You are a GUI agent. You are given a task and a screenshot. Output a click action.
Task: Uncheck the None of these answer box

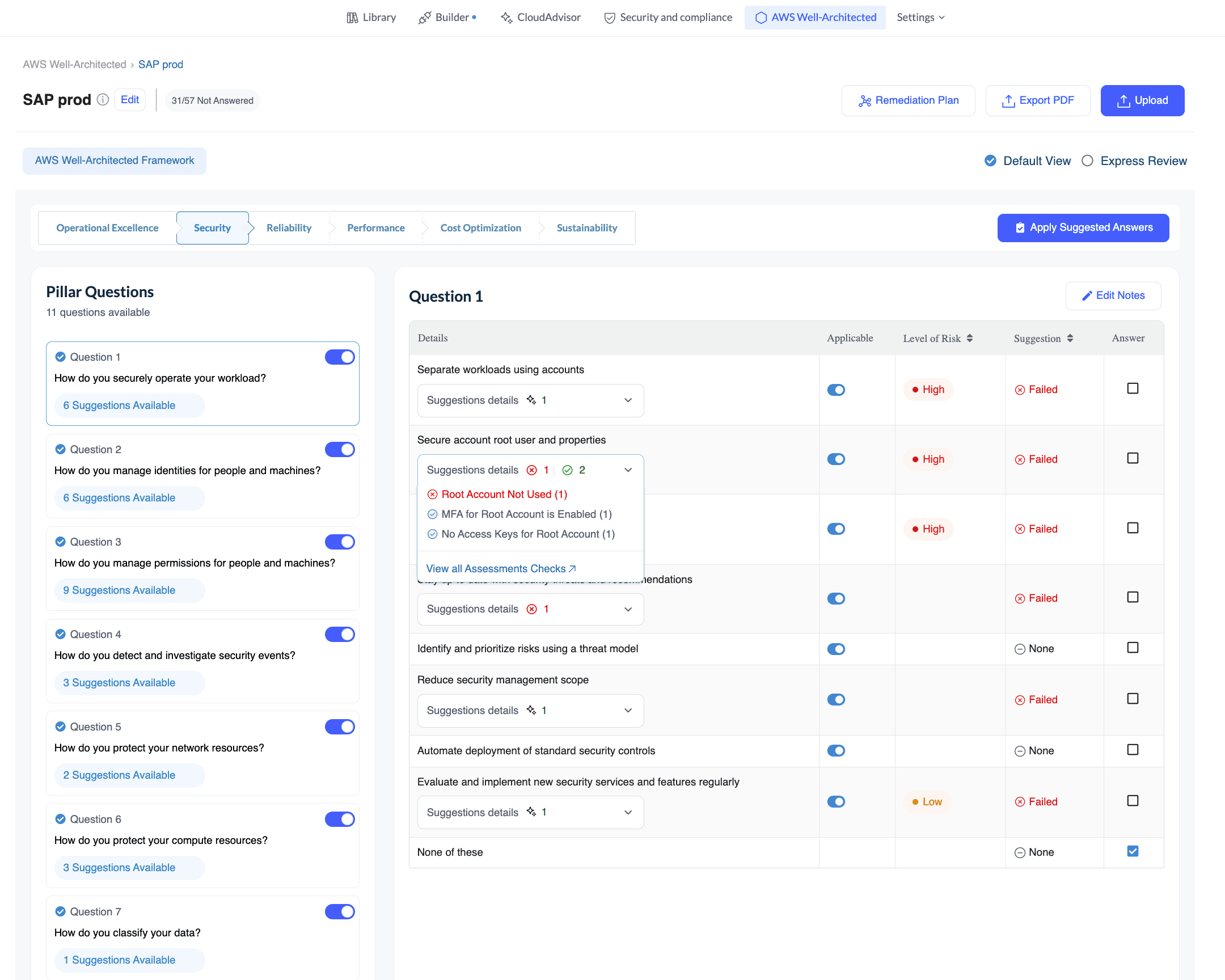click(x=1133, y=851)
